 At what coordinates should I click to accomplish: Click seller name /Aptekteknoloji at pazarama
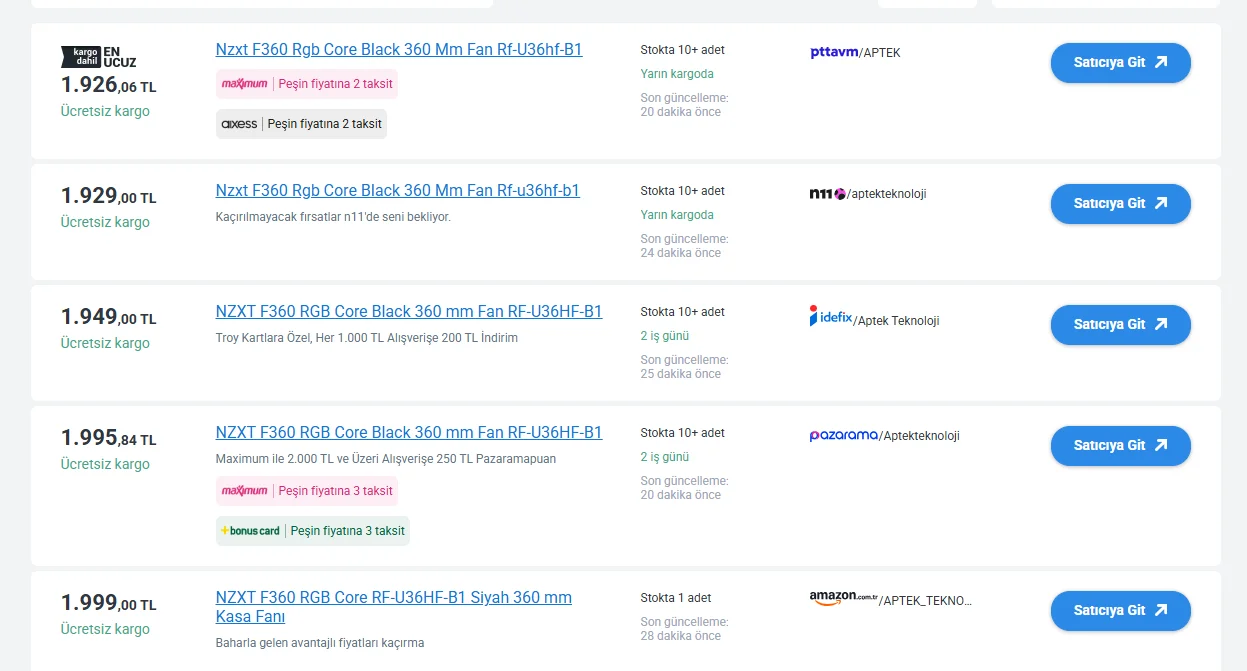pos(919,435)
